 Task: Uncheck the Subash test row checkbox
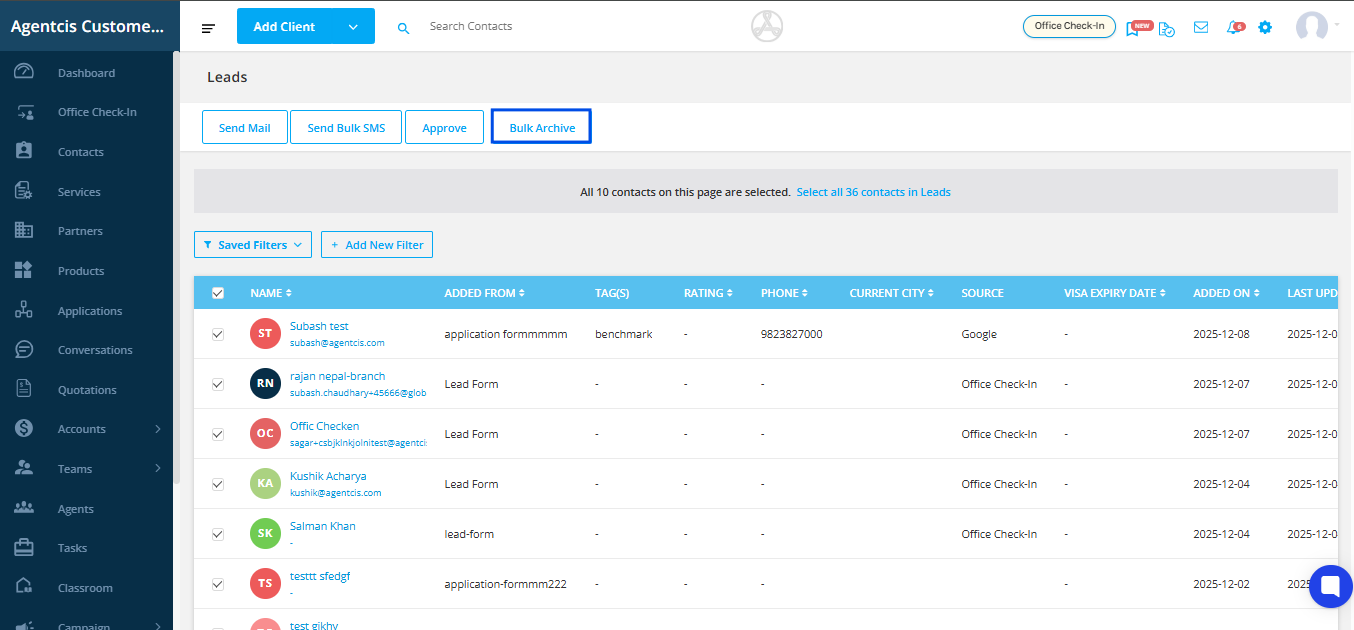(x=218, y=334)
